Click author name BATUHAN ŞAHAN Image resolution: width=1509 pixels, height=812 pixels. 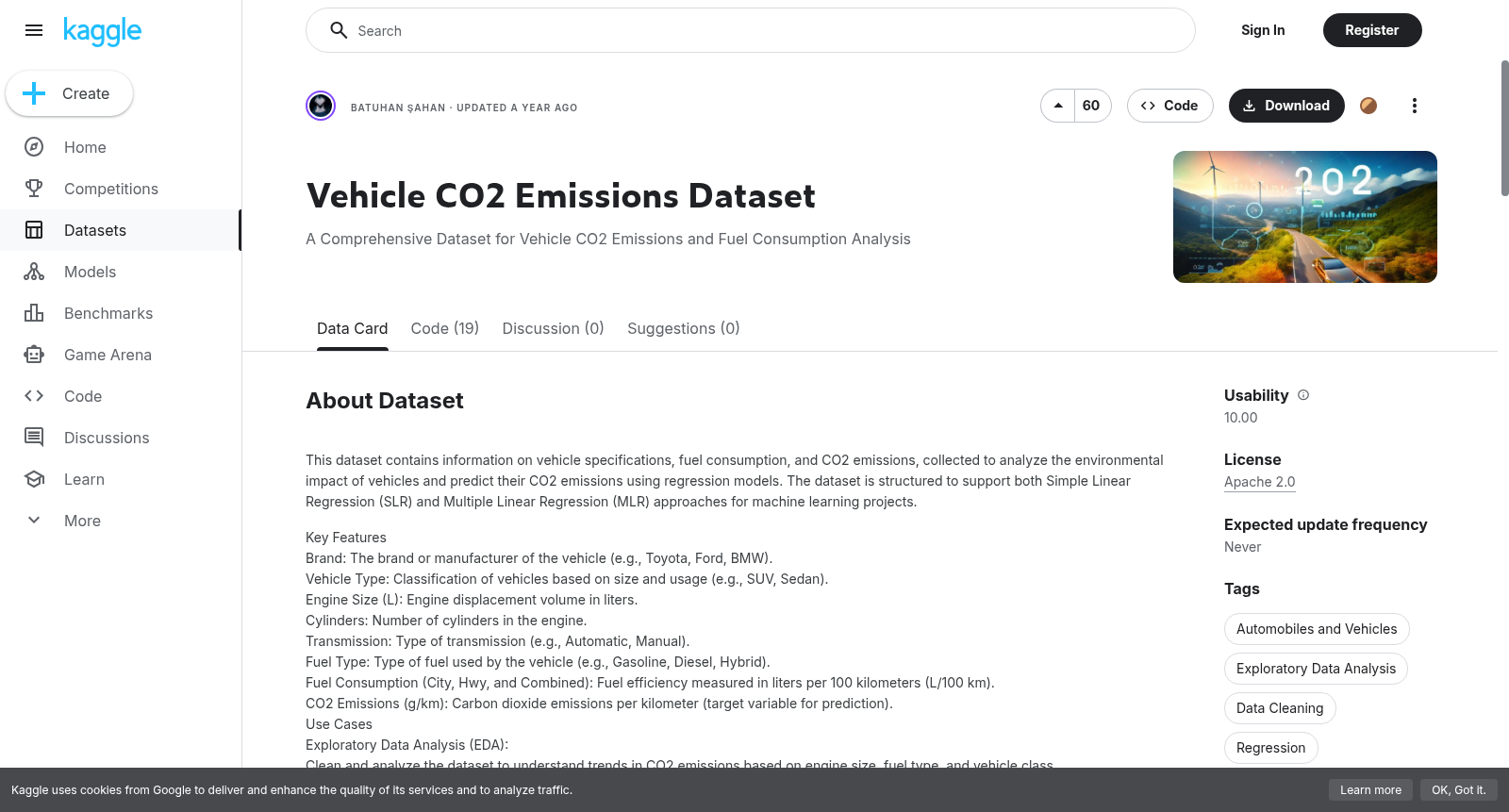click(x=398, y=108)
